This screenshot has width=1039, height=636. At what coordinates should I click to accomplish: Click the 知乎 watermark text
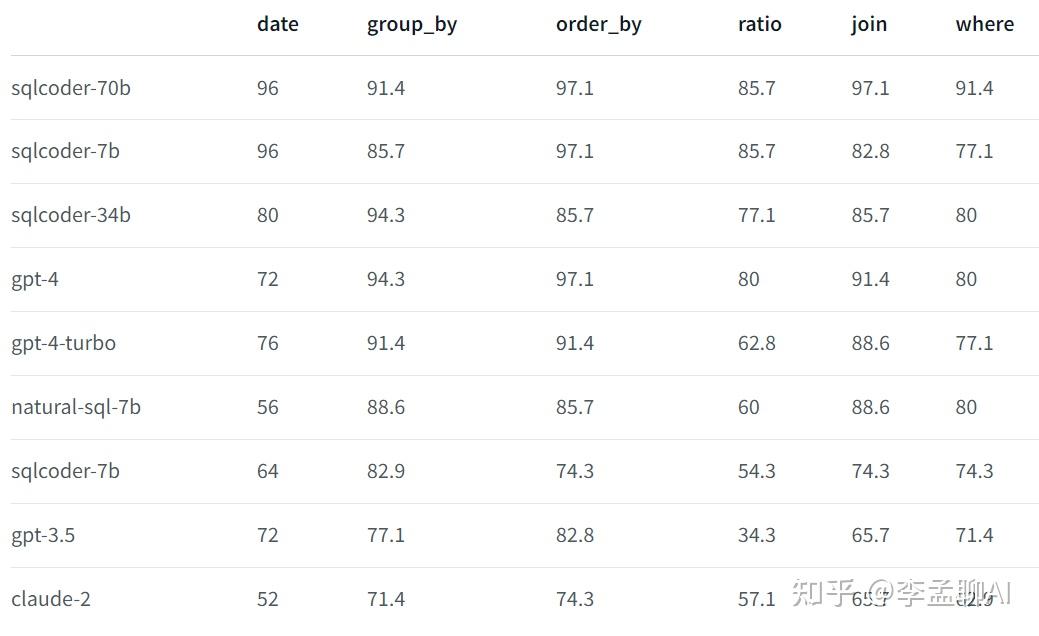pos(822,592)
